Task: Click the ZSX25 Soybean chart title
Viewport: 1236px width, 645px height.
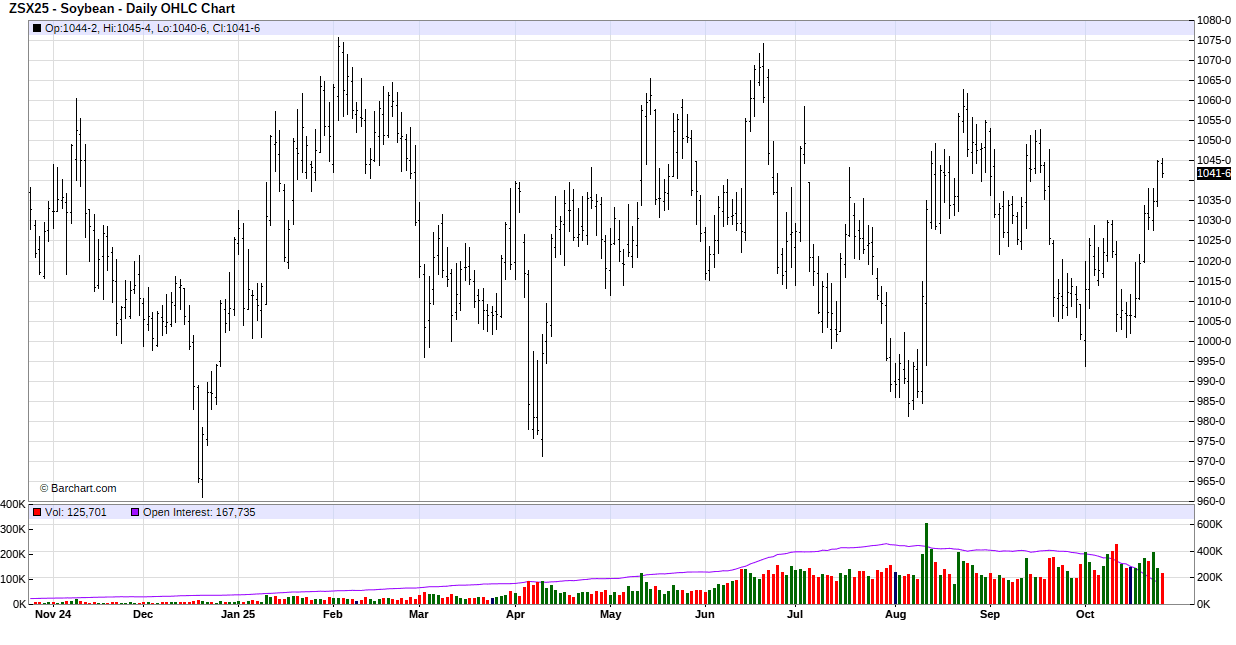Action: [122, 9]
